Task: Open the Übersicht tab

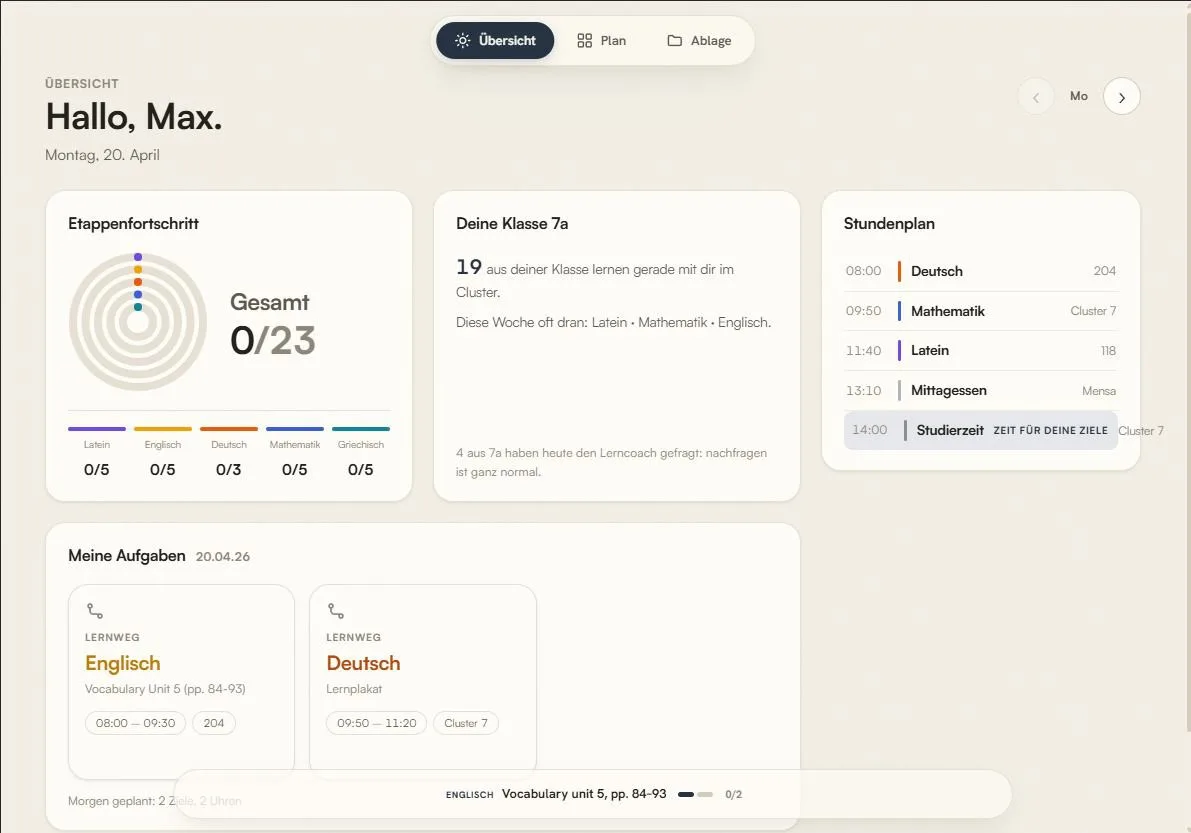Action: 495,40
